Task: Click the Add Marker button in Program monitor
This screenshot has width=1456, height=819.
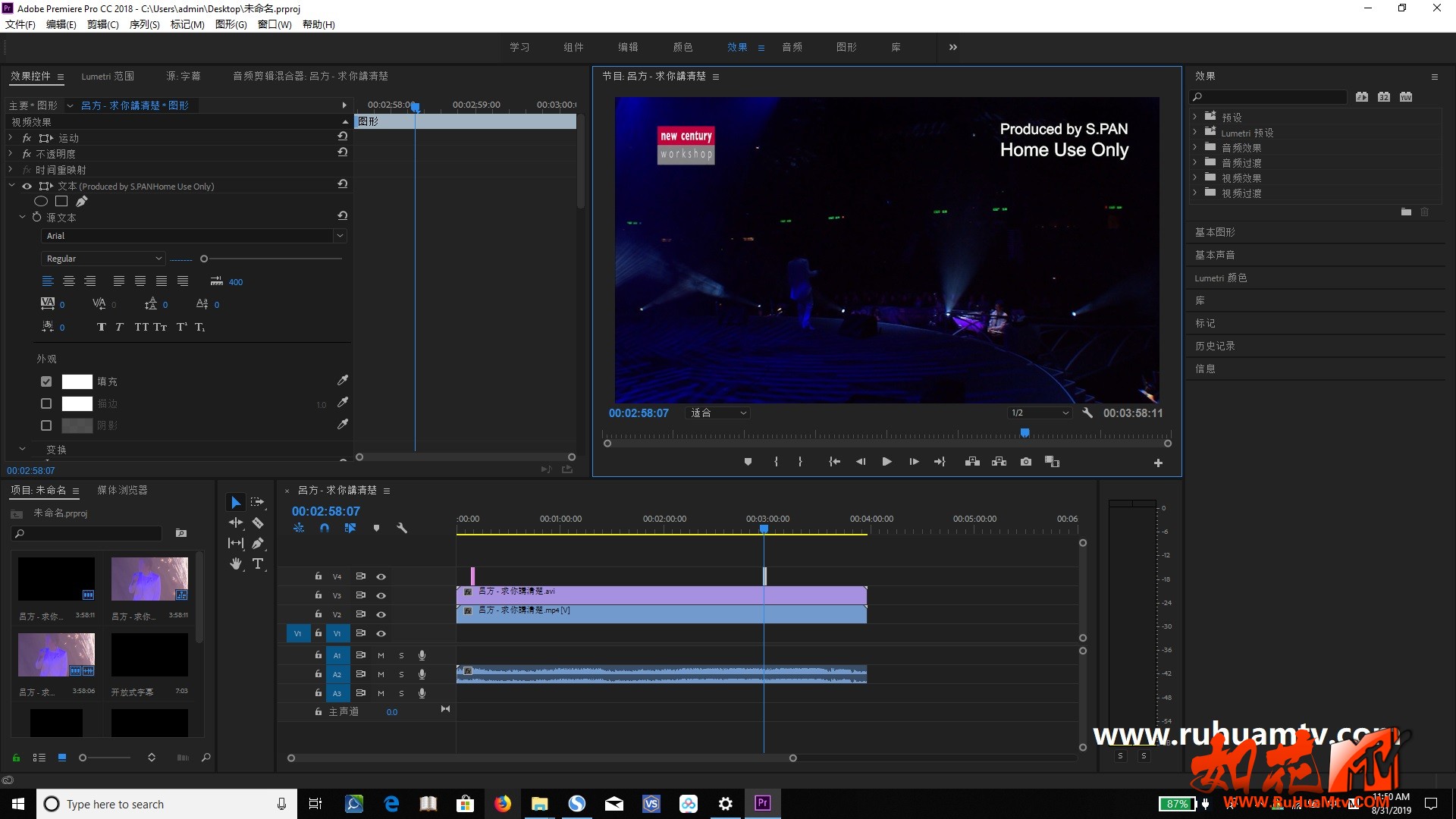Action: [x=748, y=462]
